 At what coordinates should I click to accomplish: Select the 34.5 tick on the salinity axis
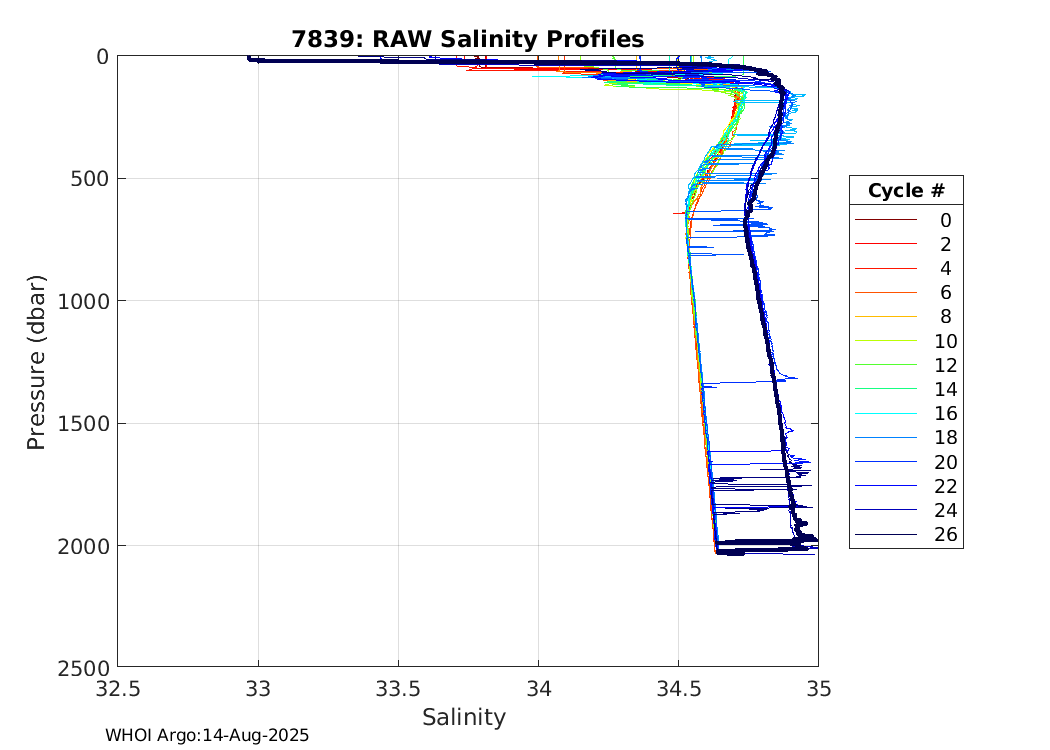678,689
